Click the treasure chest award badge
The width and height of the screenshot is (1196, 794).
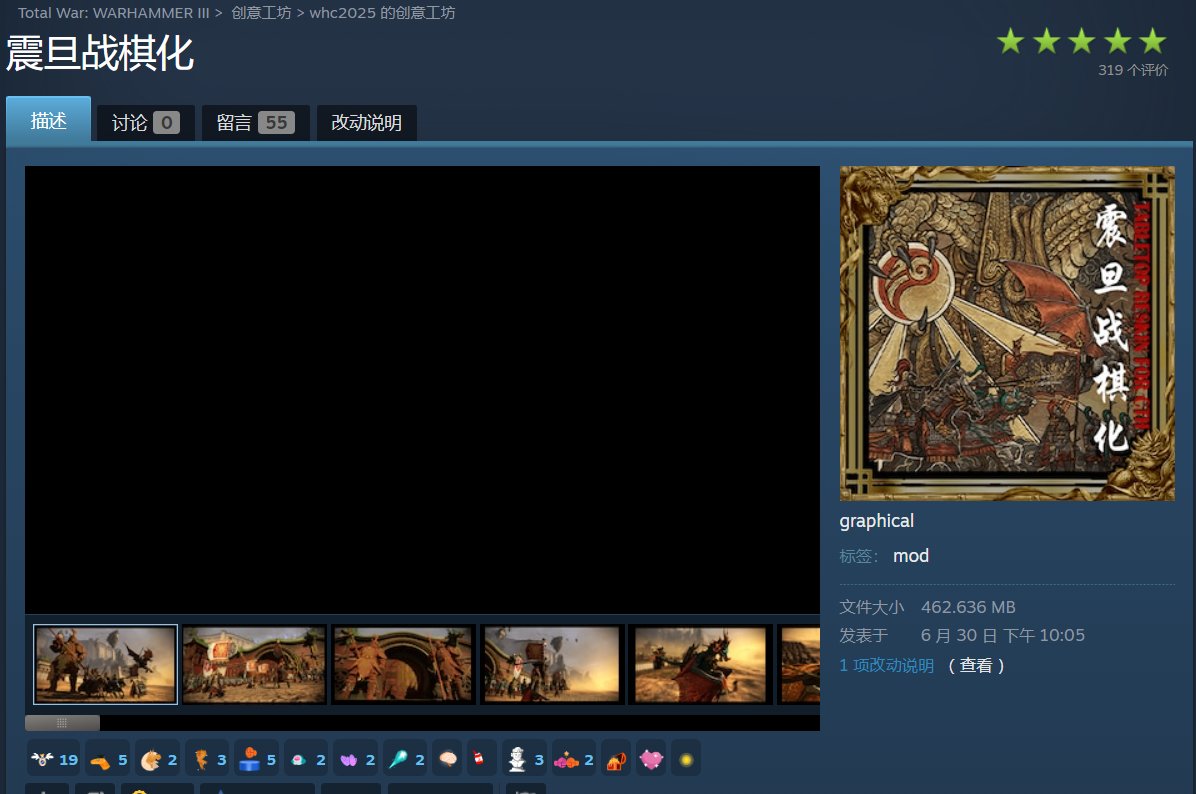coord(616,759)
